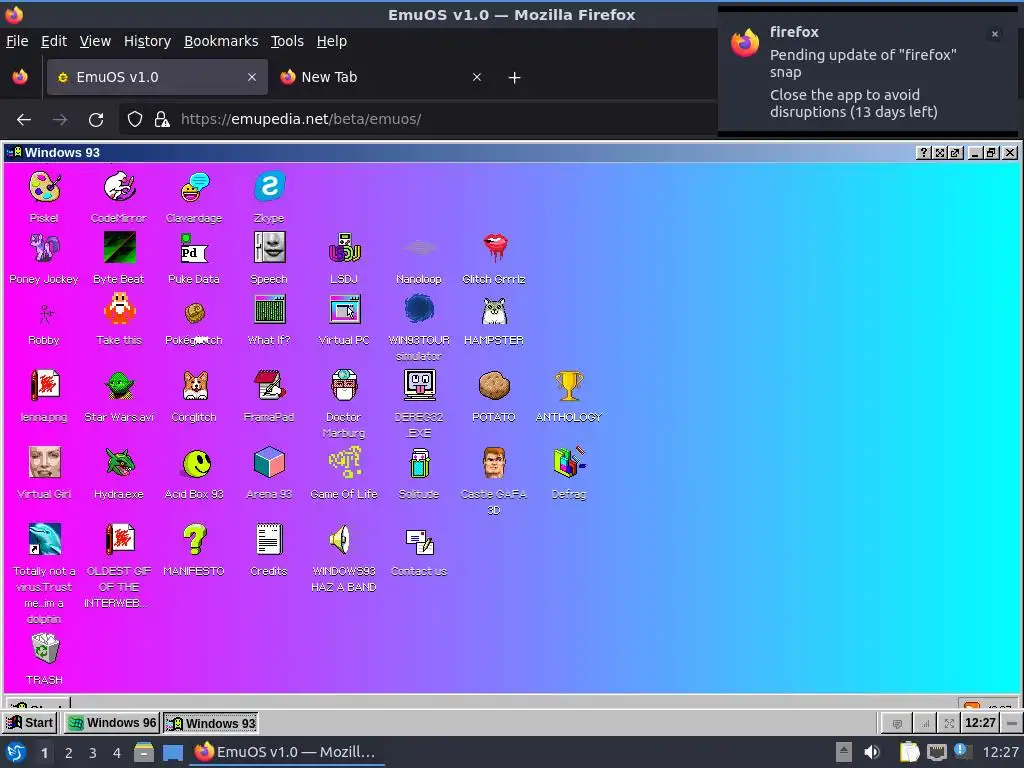Open OLDEST GIF OF THE INTERWEB icon
The height and width of the screenshot is (768, 1024).
pos(119,541)
